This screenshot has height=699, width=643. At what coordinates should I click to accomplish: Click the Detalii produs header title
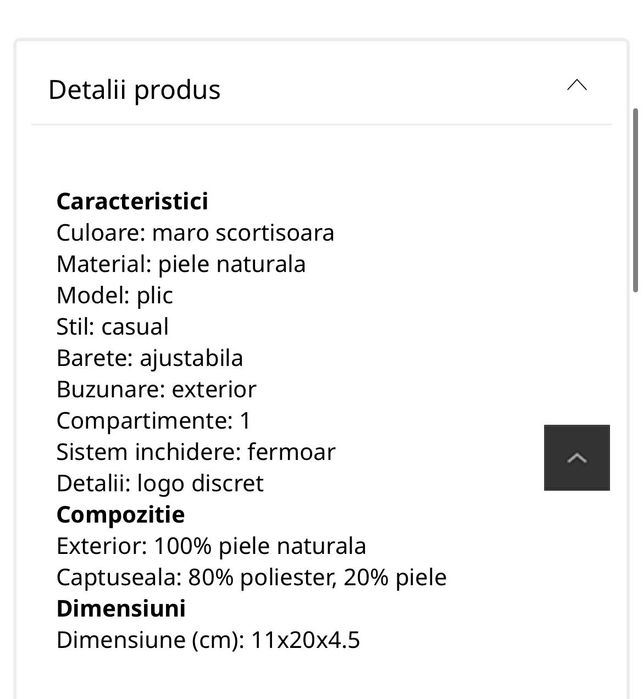(134, 90)
